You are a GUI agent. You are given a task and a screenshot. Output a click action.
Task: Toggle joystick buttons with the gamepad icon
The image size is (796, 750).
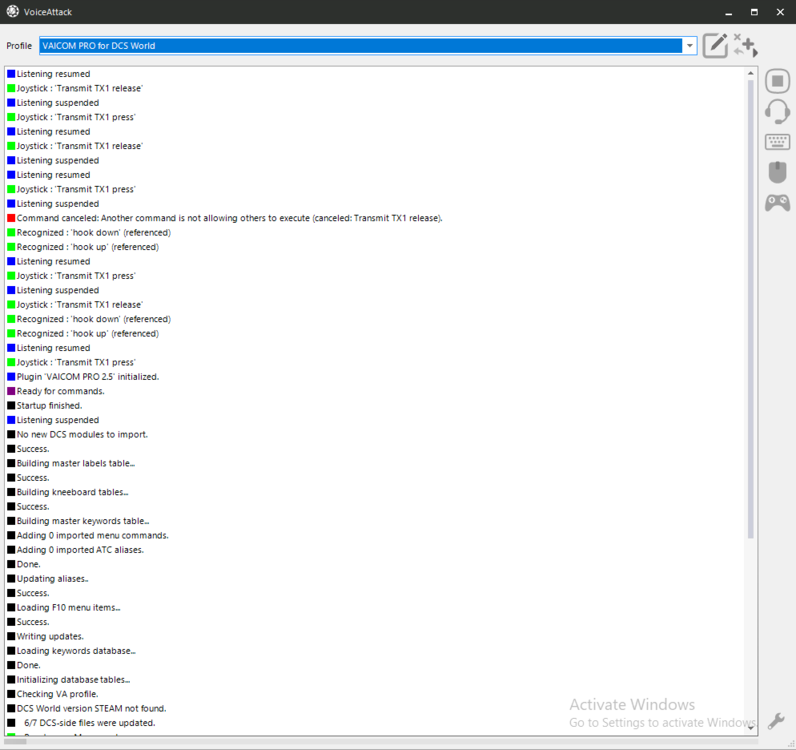pyautogui.click(x=777, y=203)
